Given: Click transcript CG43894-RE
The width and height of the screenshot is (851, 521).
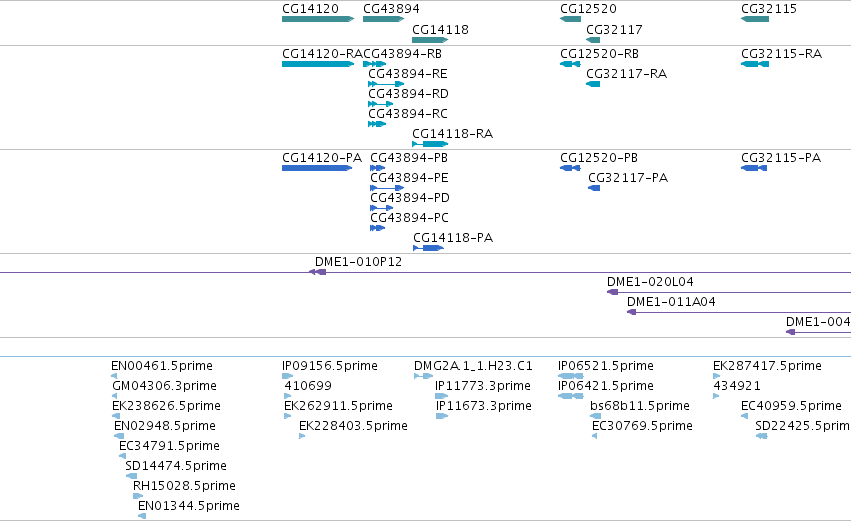Looking at the screenshot, I should coord(386,84).
